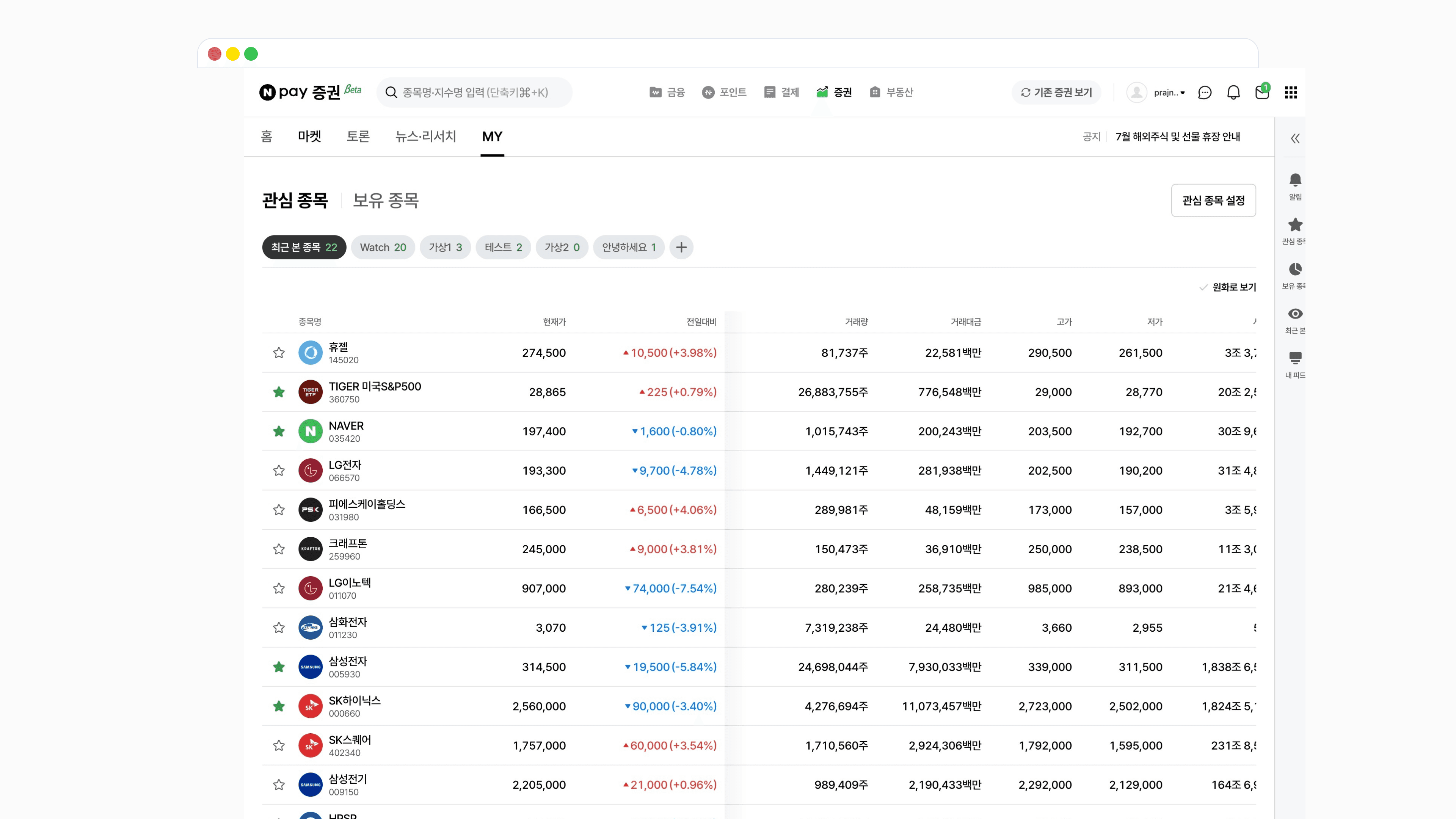Click the TIGER ETF logo
The image size is (1456, 819).
point(310,392)
